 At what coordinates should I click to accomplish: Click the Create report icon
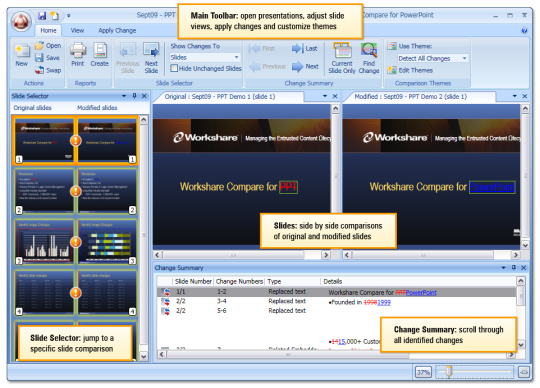(100, 54)
